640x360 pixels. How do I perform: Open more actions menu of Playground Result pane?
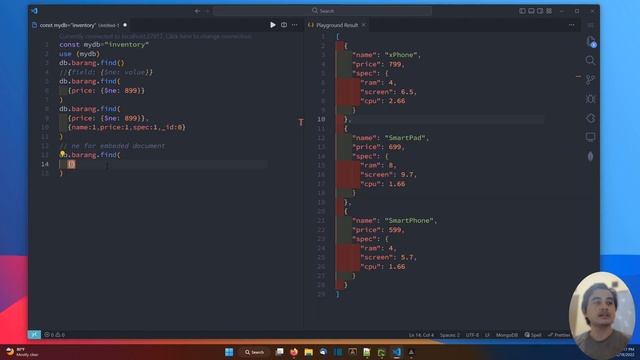(x=571, y=25)
